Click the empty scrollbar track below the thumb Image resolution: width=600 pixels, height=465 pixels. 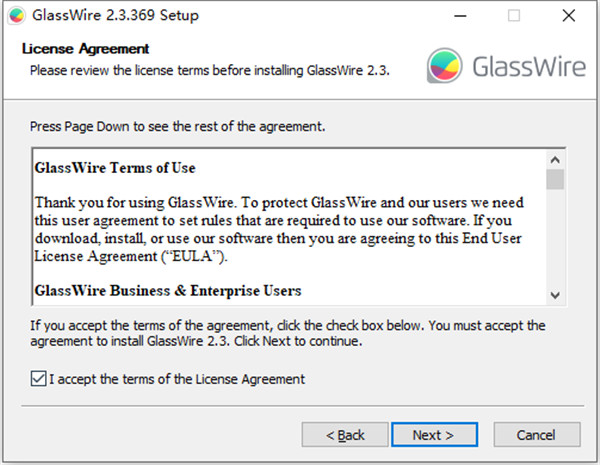(555, 237)
